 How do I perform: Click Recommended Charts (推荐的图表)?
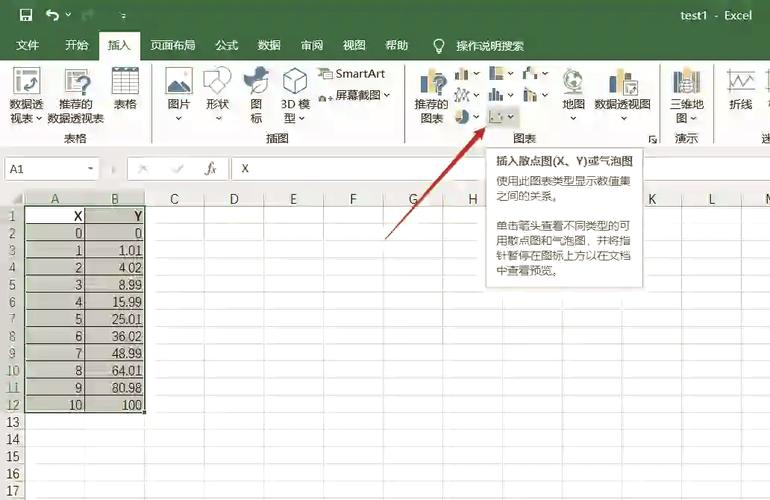[x=432, y=96]
